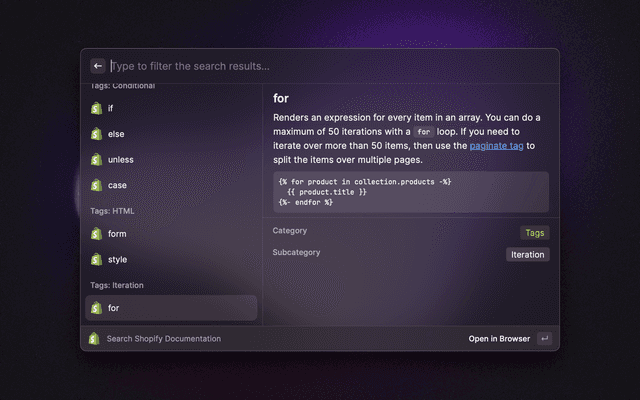Click the Shopify icon beside 'for'
The image size is (640, 400).
pos(97,308)
